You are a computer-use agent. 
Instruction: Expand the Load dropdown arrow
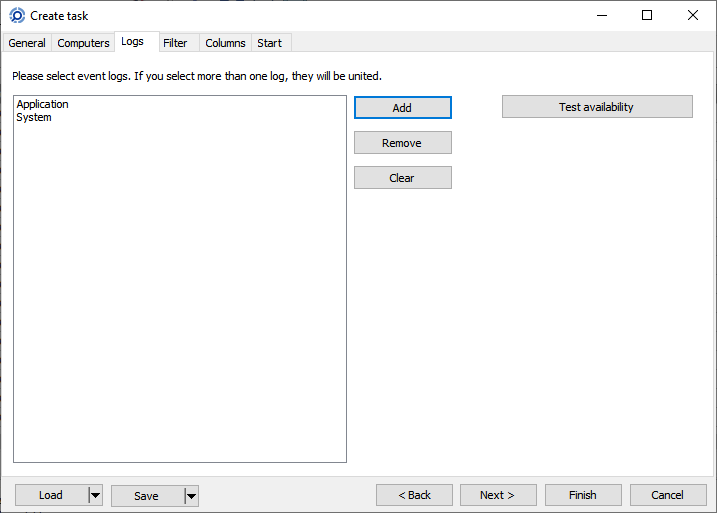(x=96, y=495)
